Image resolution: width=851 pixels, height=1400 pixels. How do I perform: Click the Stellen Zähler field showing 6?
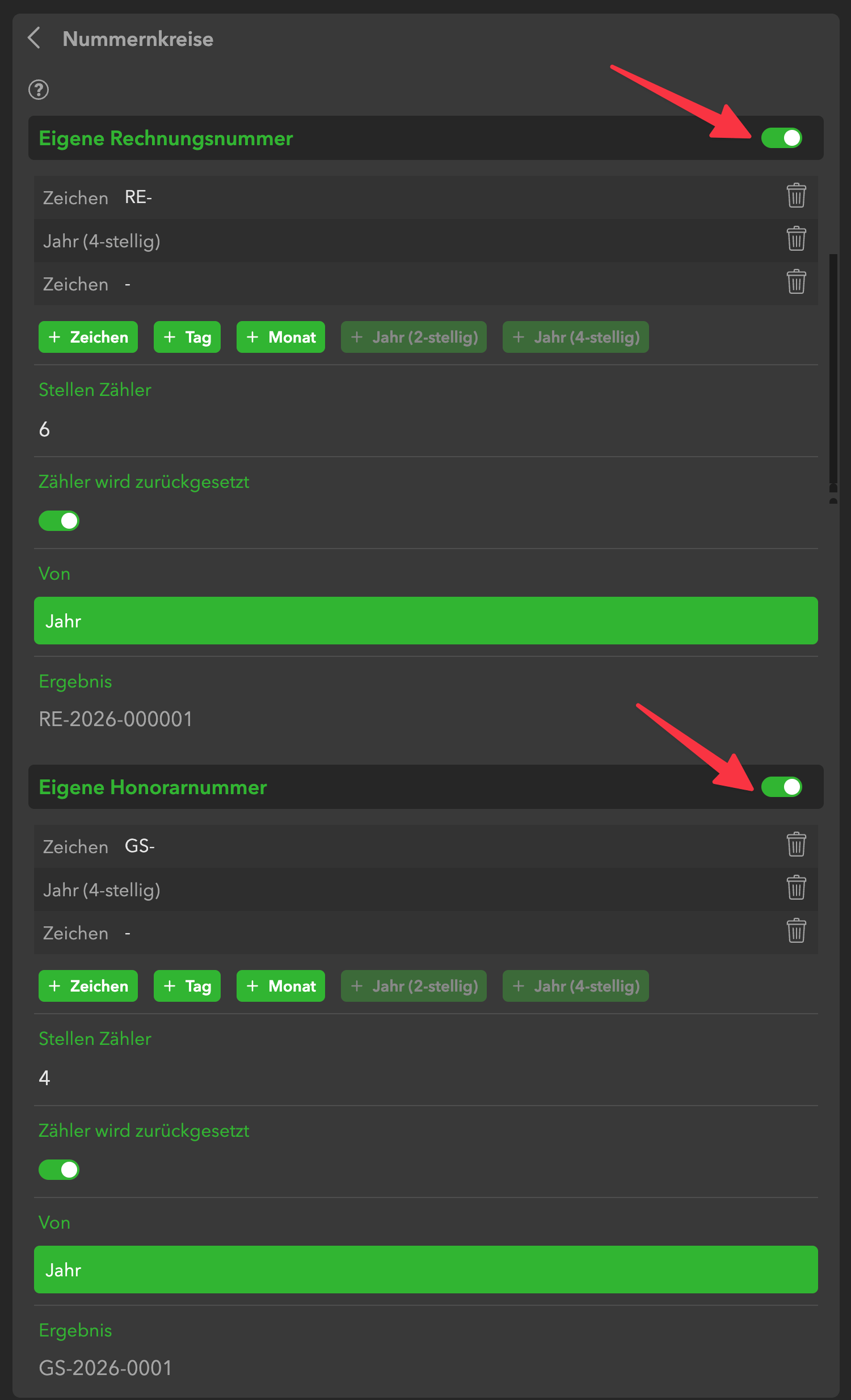click(425, 429)
